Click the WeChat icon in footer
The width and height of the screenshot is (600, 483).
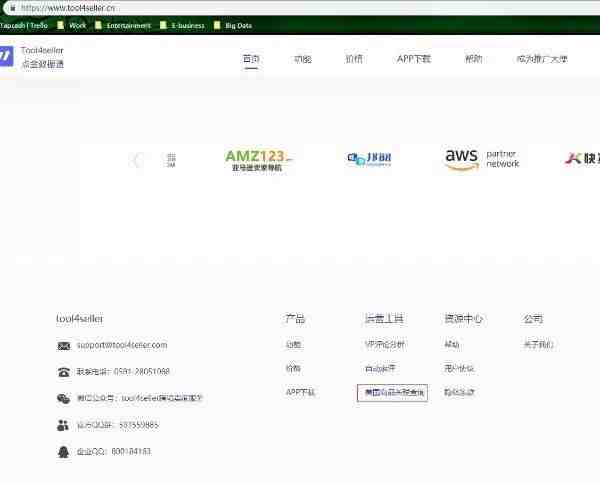point(64,398)
